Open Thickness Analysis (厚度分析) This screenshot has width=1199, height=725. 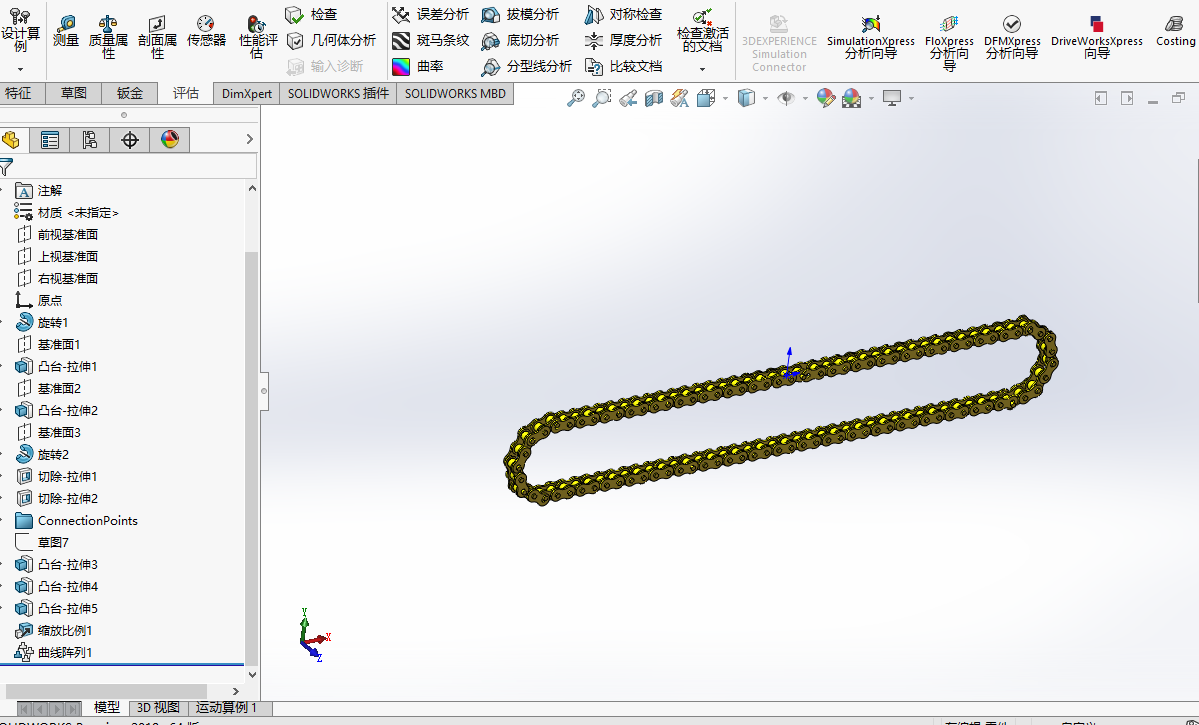pos(624,41)
